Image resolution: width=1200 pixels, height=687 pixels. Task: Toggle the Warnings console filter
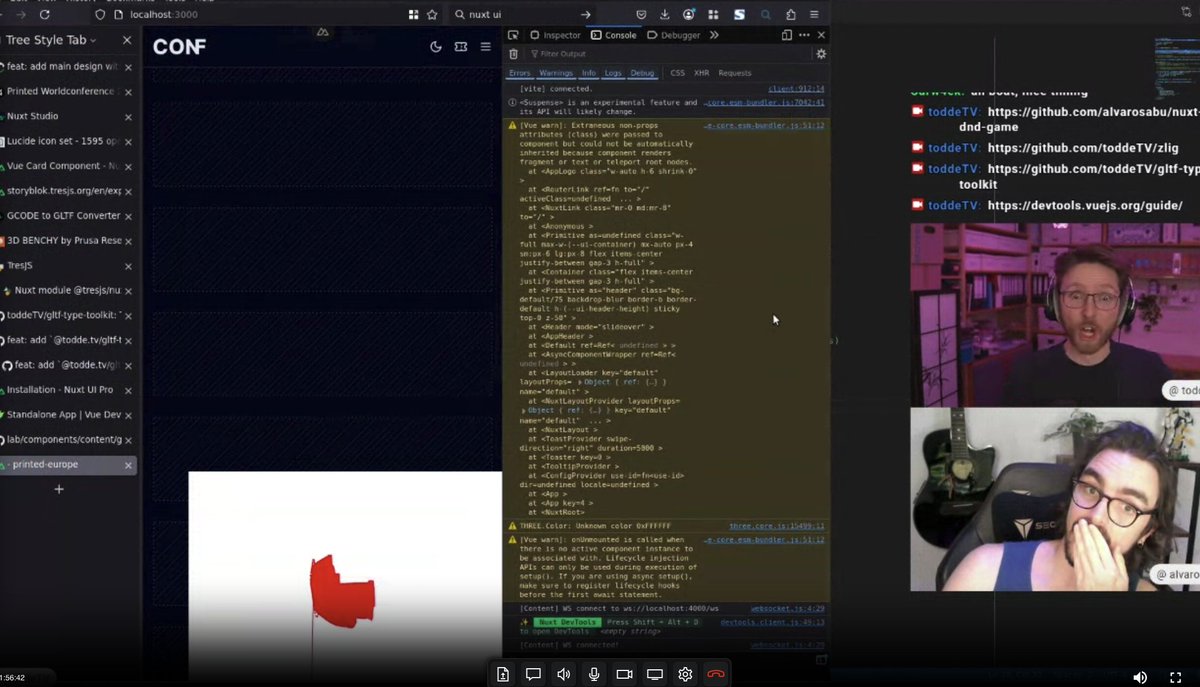pos(556,73)
